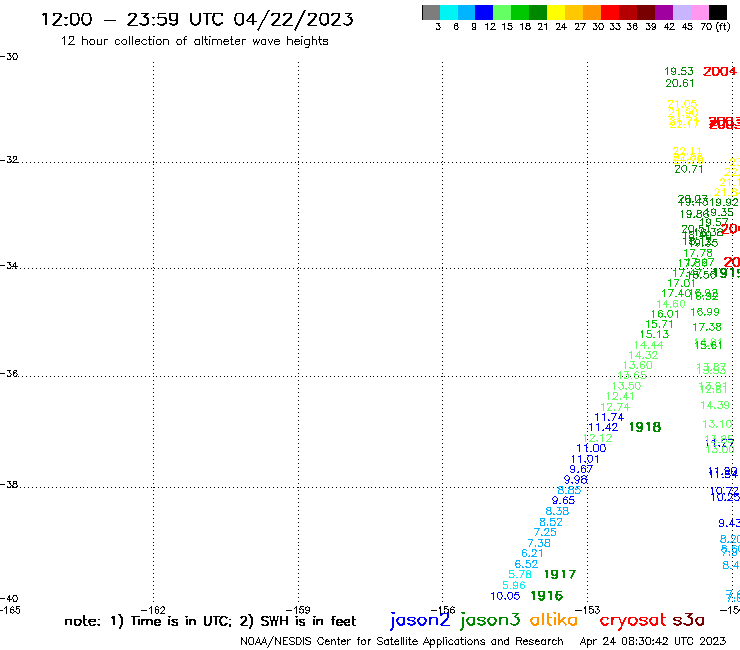Click the wave height value 6.21

[x=532, y=553]
